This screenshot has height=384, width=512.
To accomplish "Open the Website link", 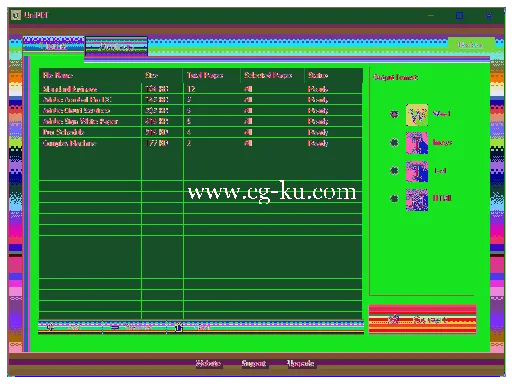I will click(x=208, y=363).
